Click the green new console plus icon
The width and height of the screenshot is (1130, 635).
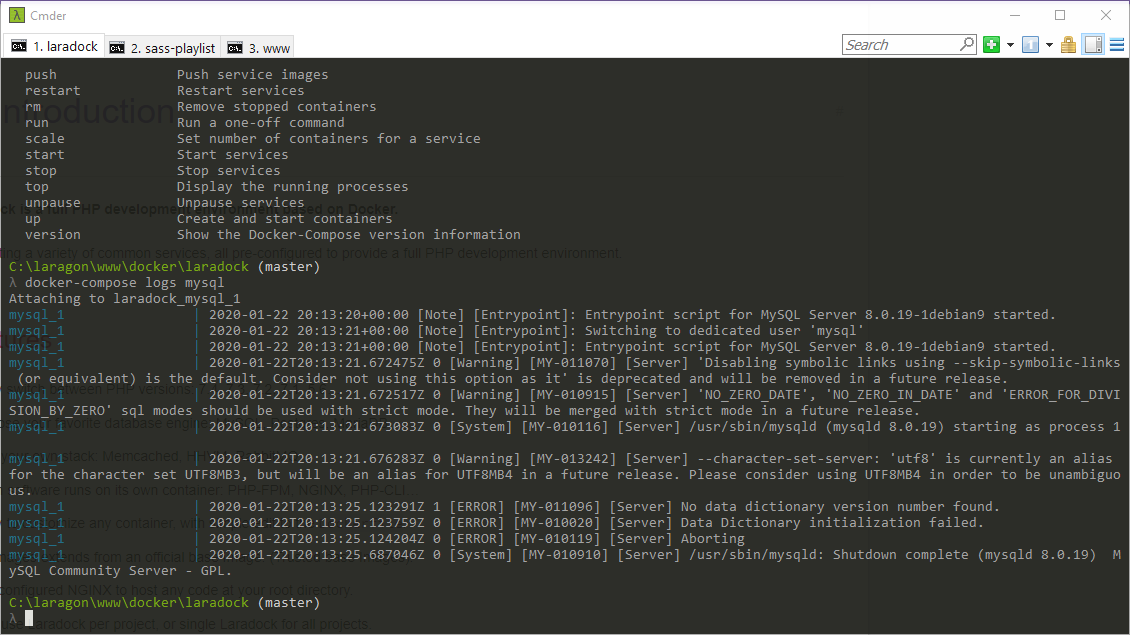click(991, 45)
